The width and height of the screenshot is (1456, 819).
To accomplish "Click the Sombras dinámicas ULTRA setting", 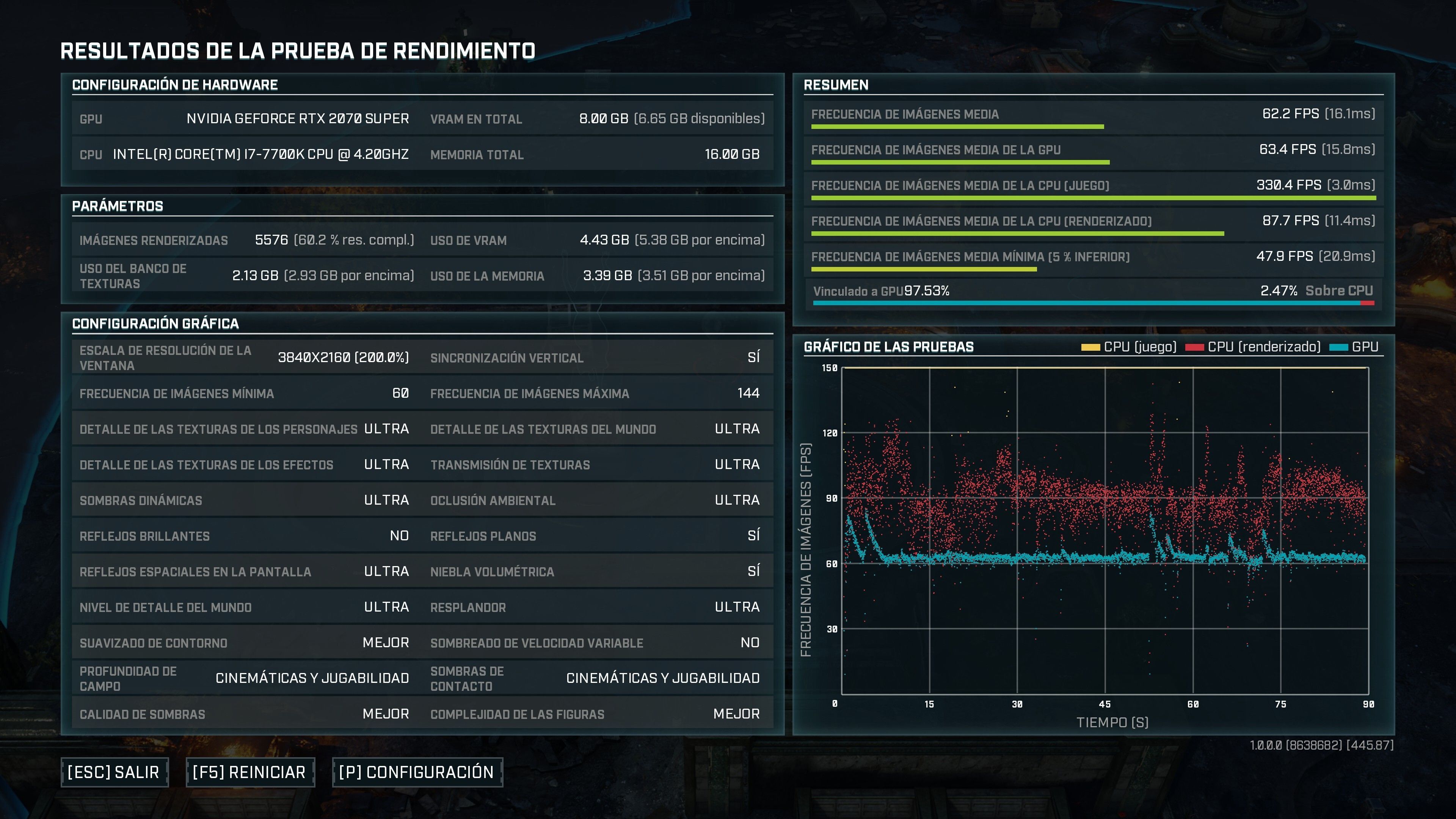I will point(386,500).
